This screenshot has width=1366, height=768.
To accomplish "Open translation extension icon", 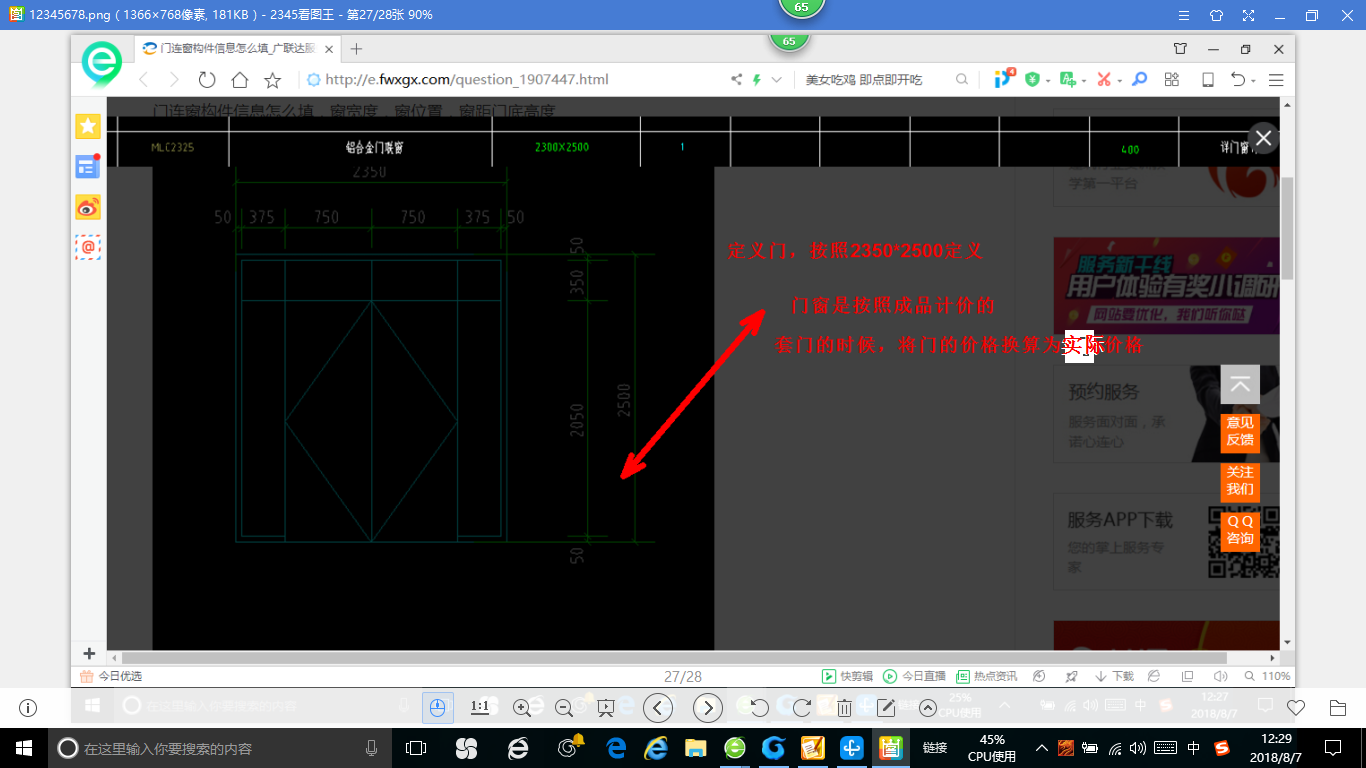I will (1068, 80).
